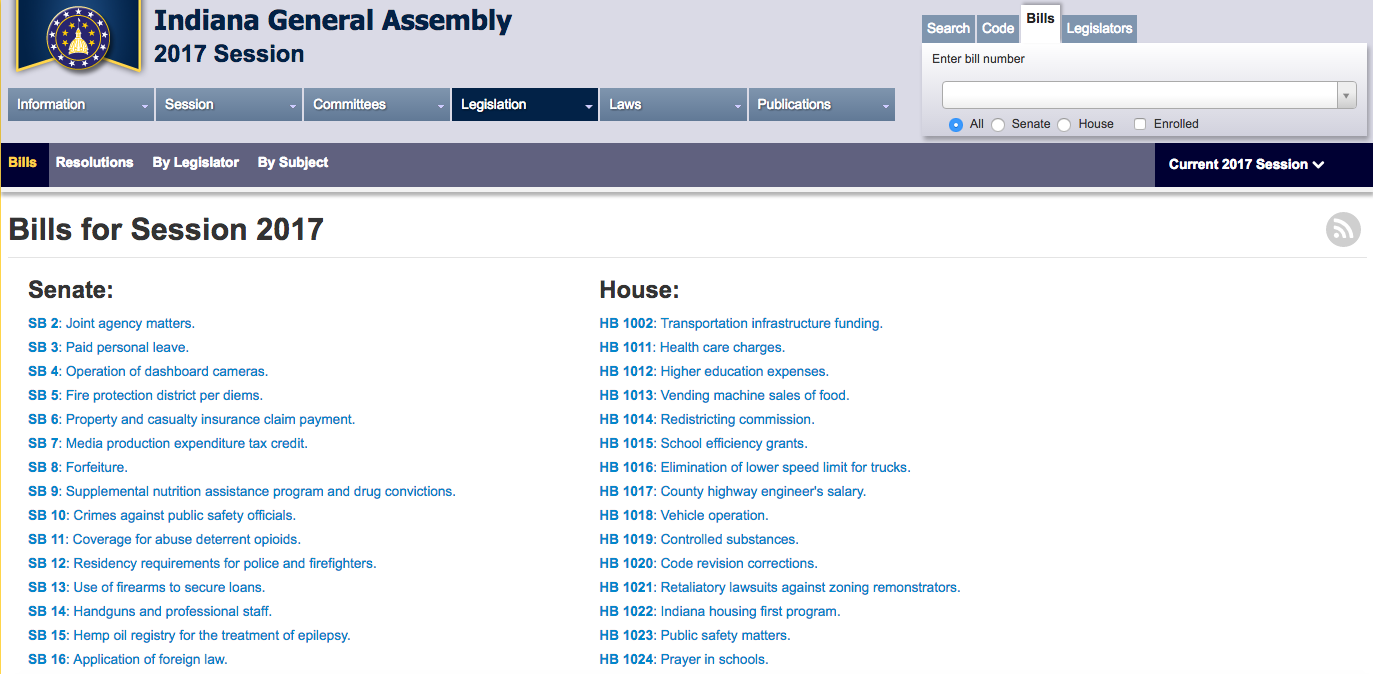1373x674 pixels.
Task: Focus the bill number input field
Action: tap(1140, 95)
